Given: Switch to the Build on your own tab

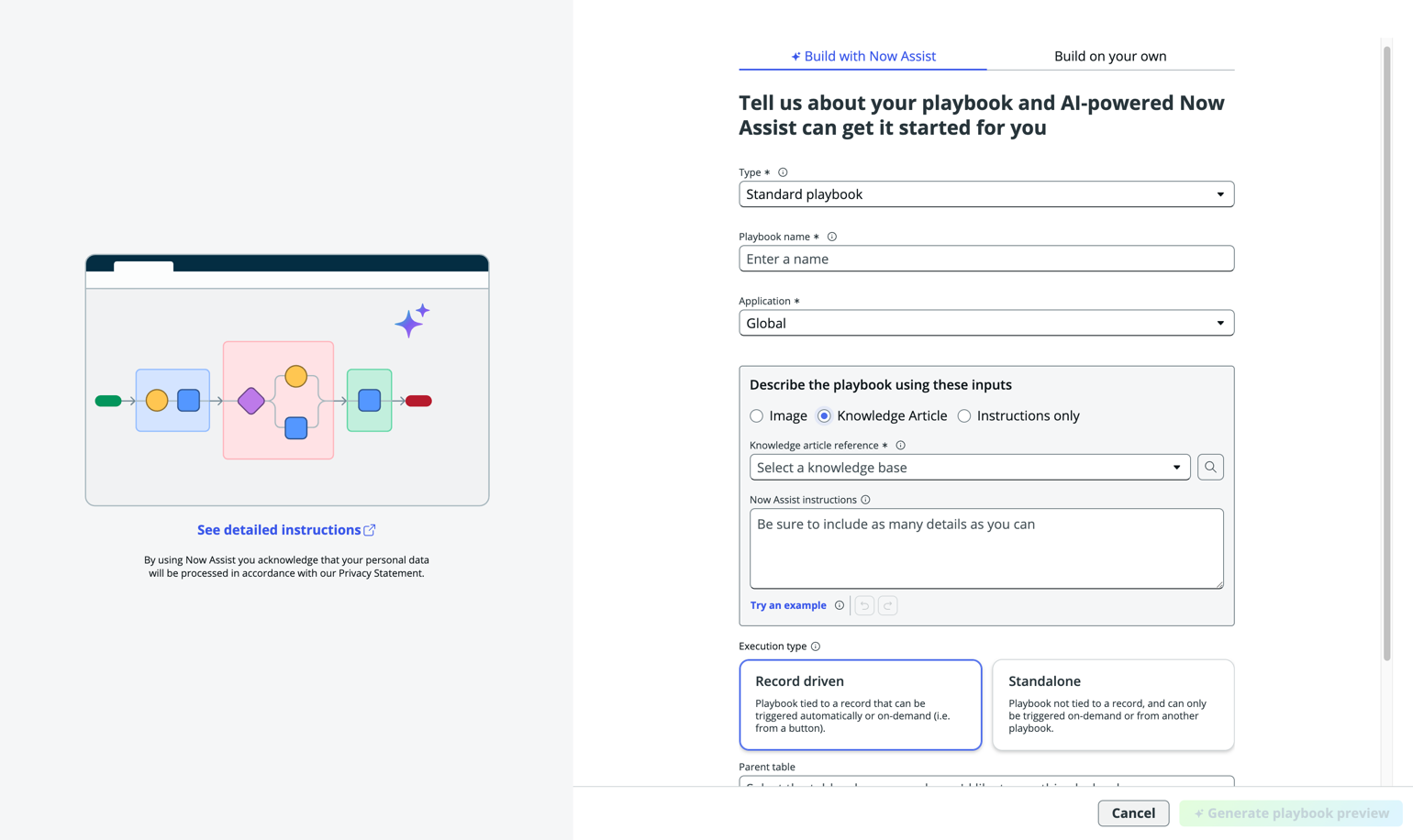Looking at the screenshot, I should click(x=1110, y=56).
